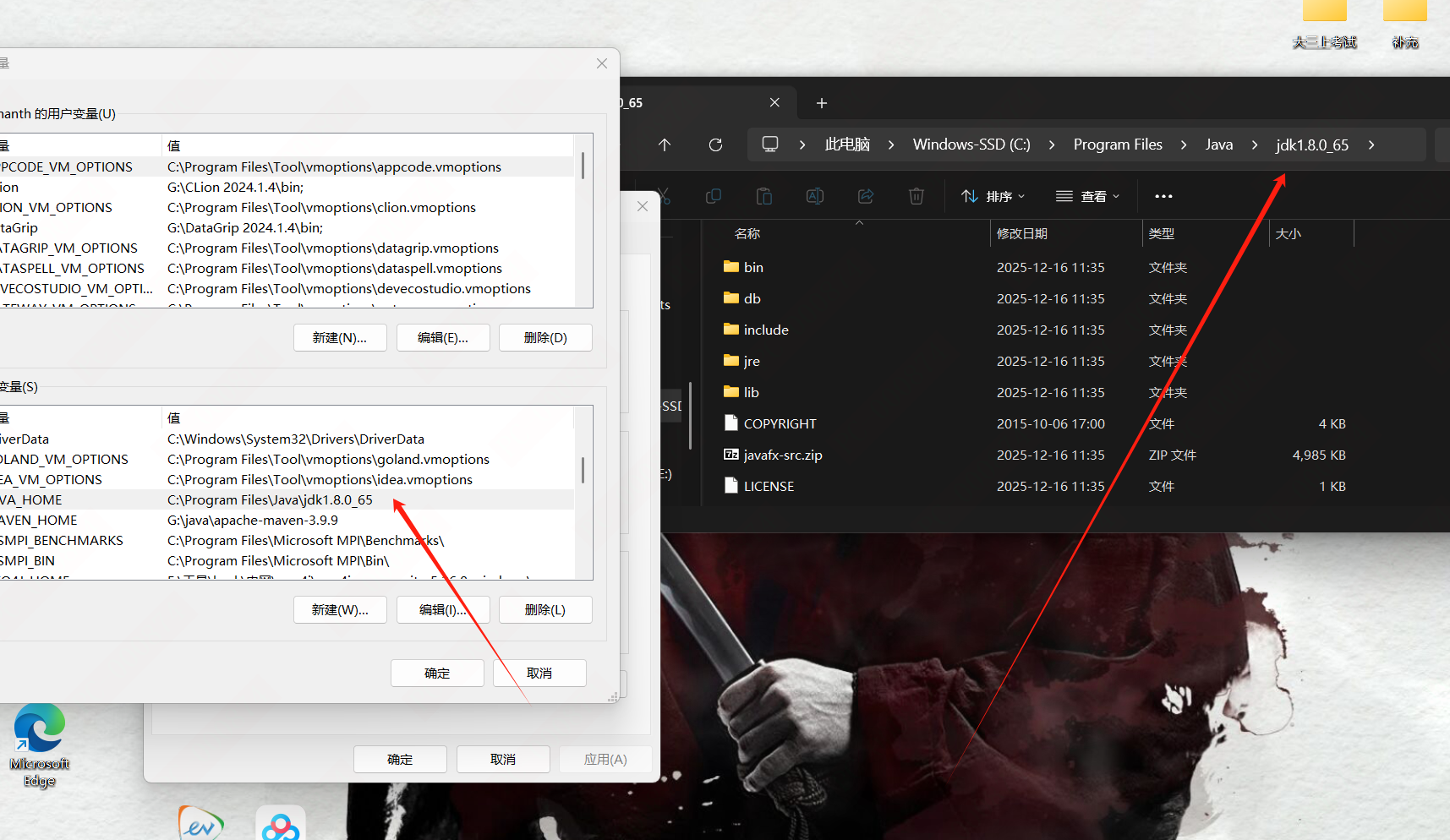Select the COPYRIGHT file icon
This screenshot has width=1450, height=840.
point(731,423)
